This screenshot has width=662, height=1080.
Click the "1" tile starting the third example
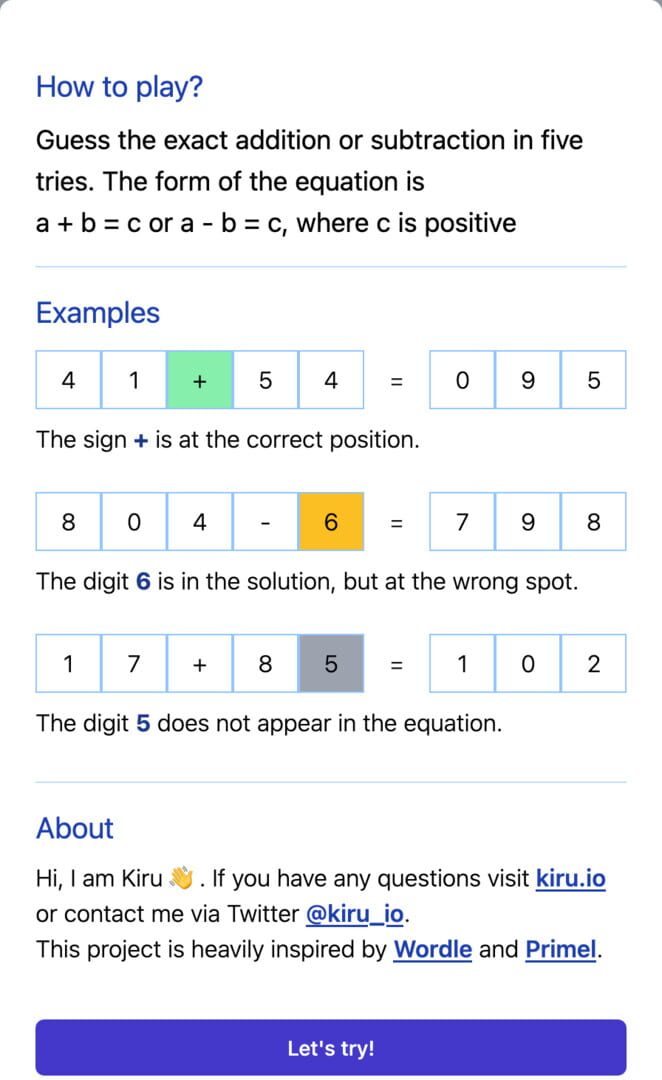point(68,663)
